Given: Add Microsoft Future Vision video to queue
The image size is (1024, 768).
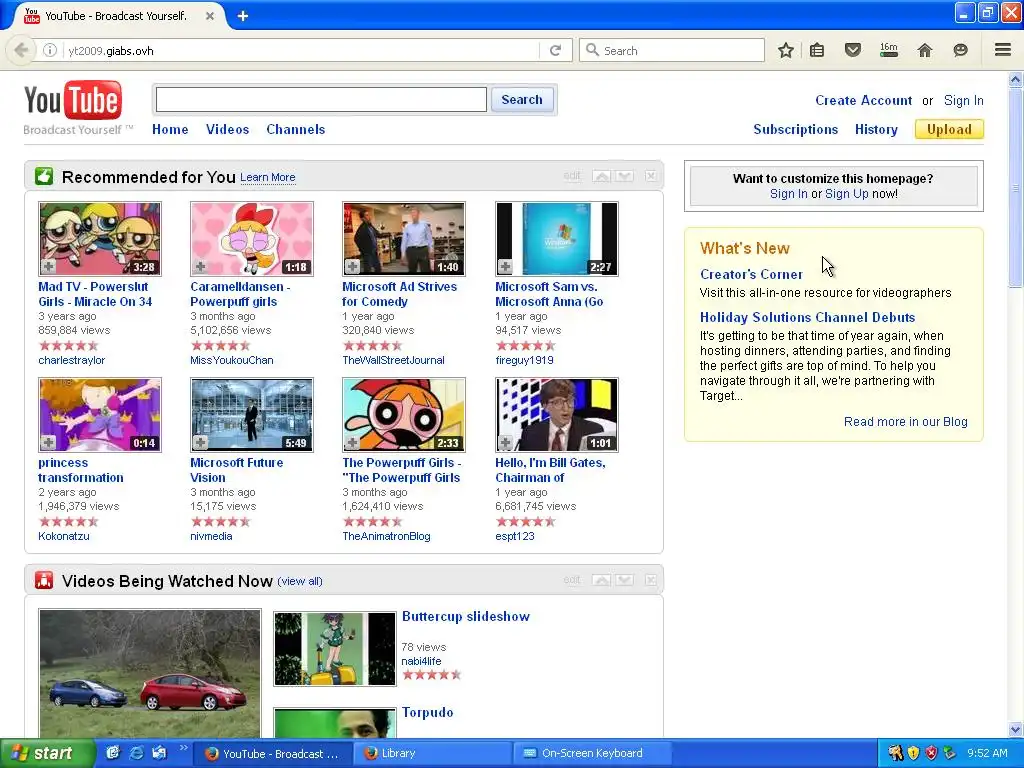Looking at the screenshot, I should click(x=200, y=443).
